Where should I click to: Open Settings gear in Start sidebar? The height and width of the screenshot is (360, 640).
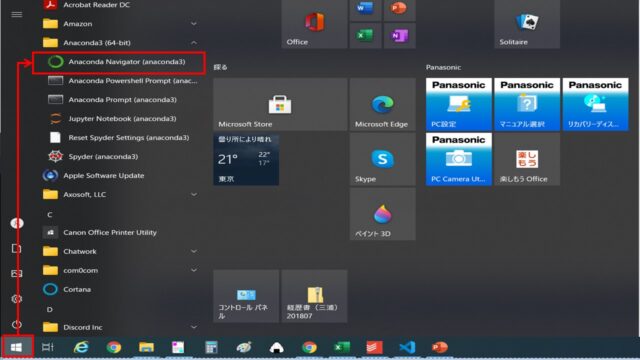(x=17, y=299)
